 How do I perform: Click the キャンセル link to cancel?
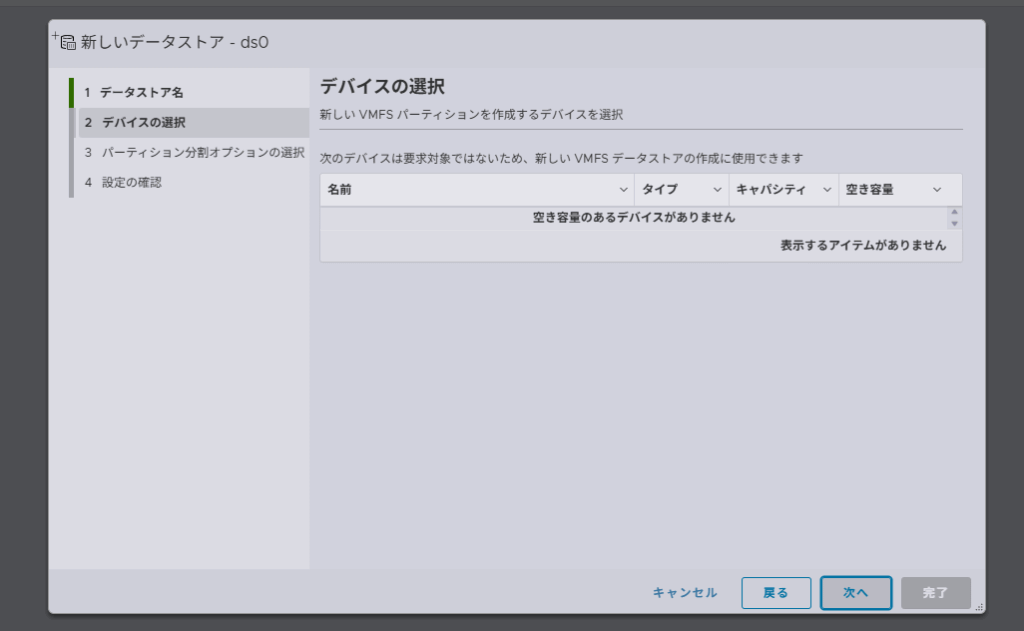(685, 593)
